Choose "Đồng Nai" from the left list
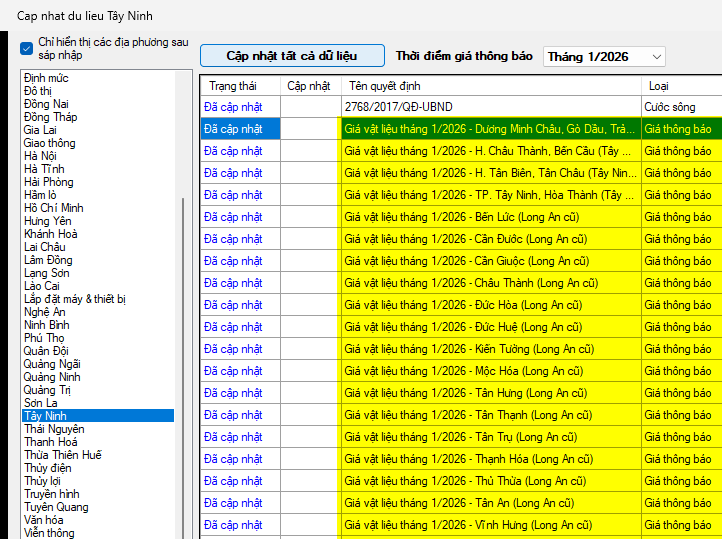Image resolution: width=722 pixels, height=539 pixels. (46, 104)
